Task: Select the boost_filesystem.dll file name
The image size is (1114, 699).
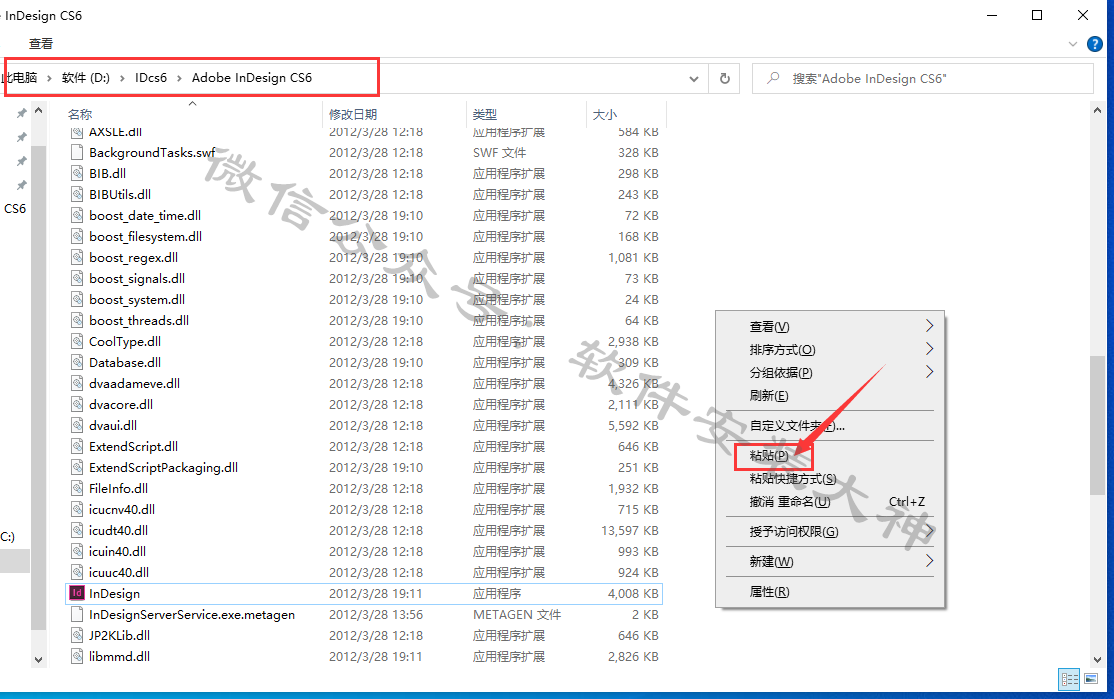Action: click(x=146, y=237)
